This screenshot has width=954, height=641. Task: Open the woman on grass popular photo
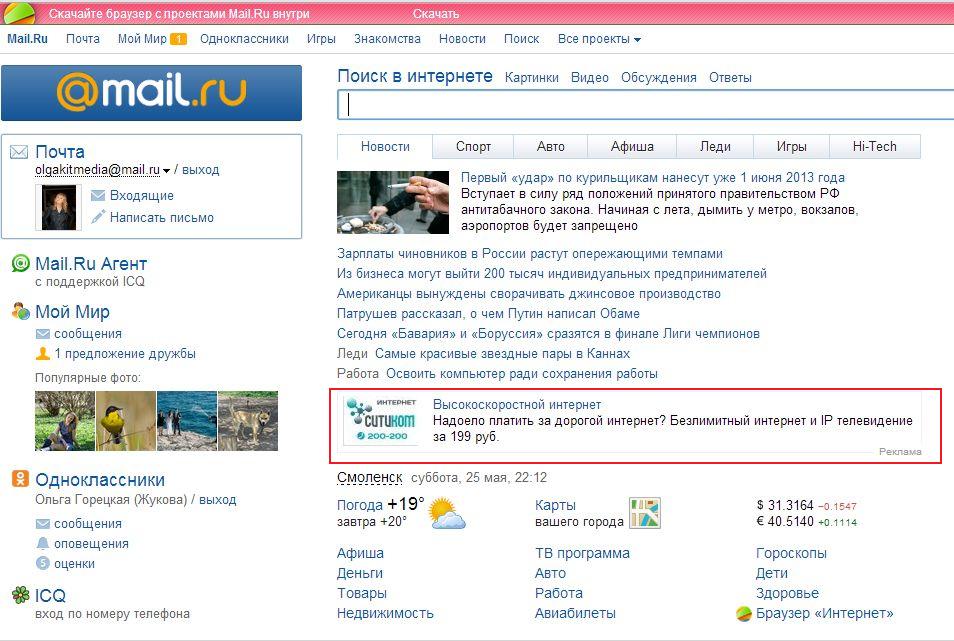tap(64, 421)
